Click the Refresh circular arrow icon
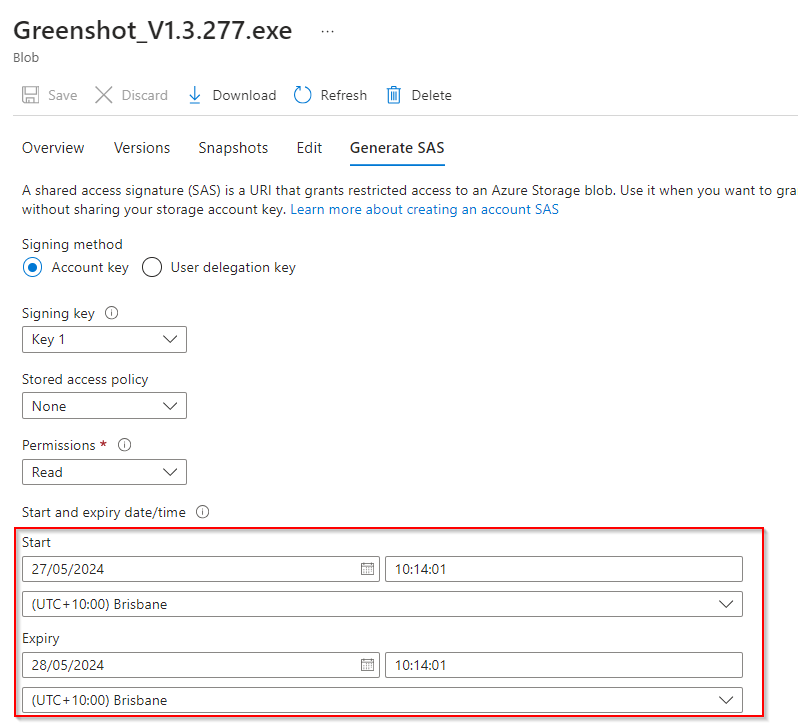 [x=303, y=95]
